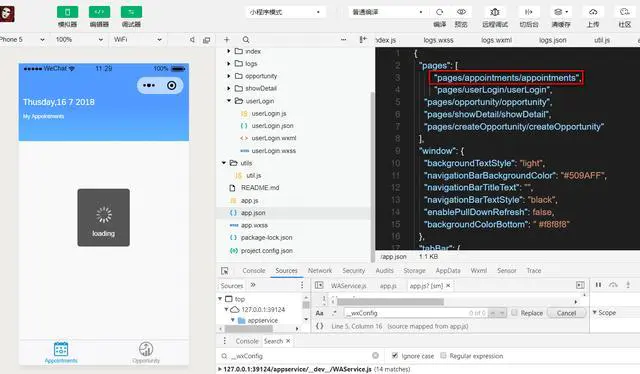Collapse the userLogin folder
Image resolution: width=640 pixels, height=374 pixels.
click(229, 100)
